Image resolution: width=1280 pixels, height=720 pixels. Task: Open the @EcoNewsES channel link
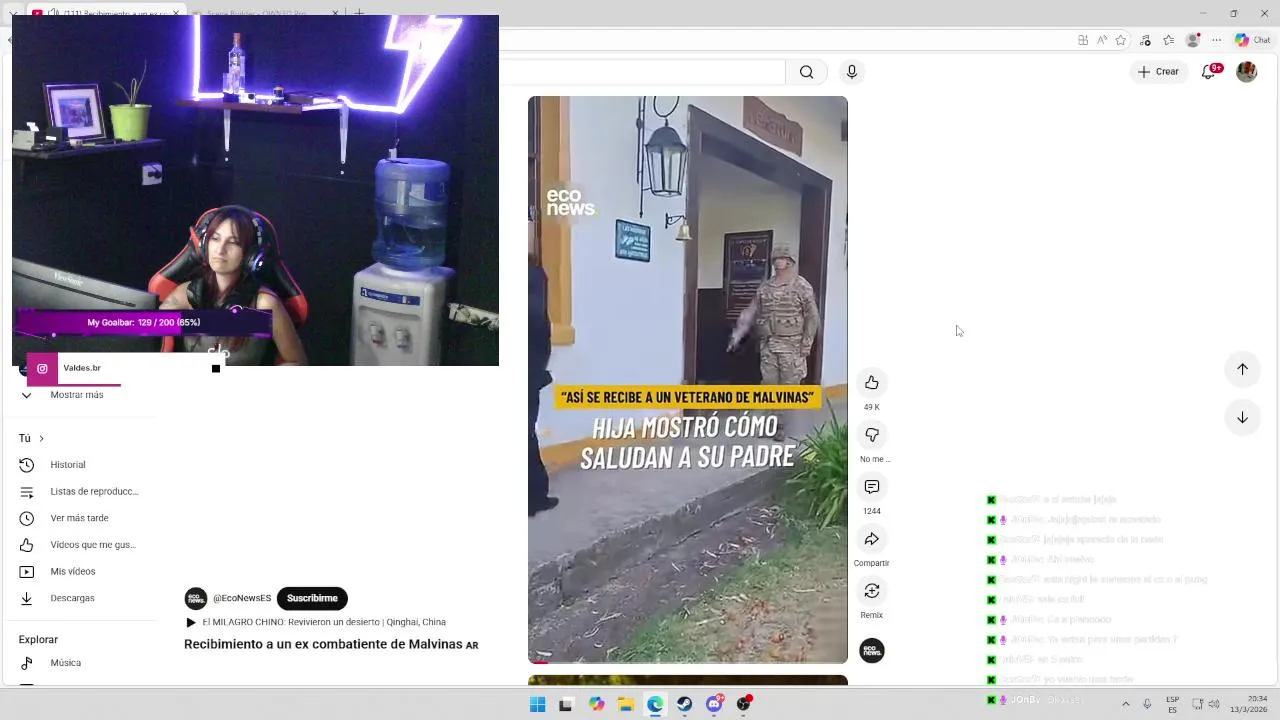[242, 598]
